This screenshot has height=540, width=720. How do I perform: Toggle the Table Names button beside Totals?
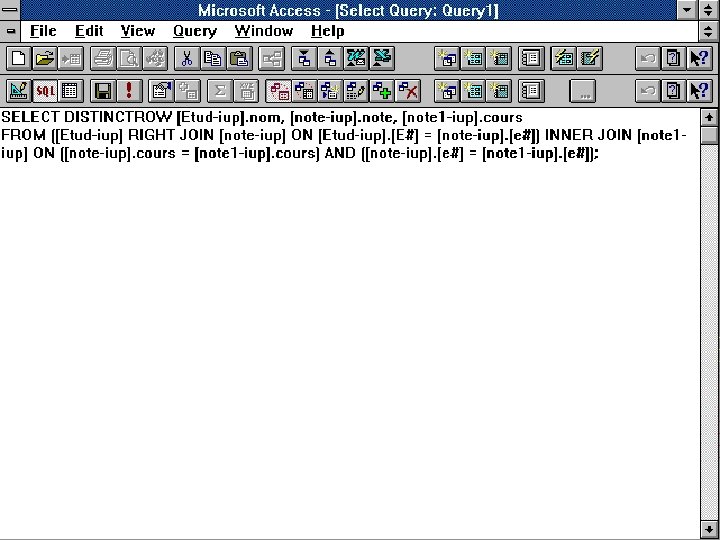tap(246, 91)
